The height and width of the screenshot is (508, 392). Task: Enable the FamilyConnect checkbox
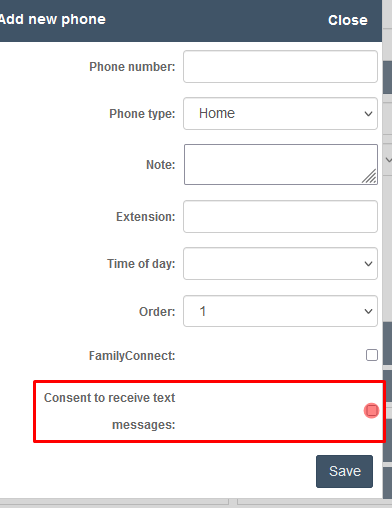372,355
